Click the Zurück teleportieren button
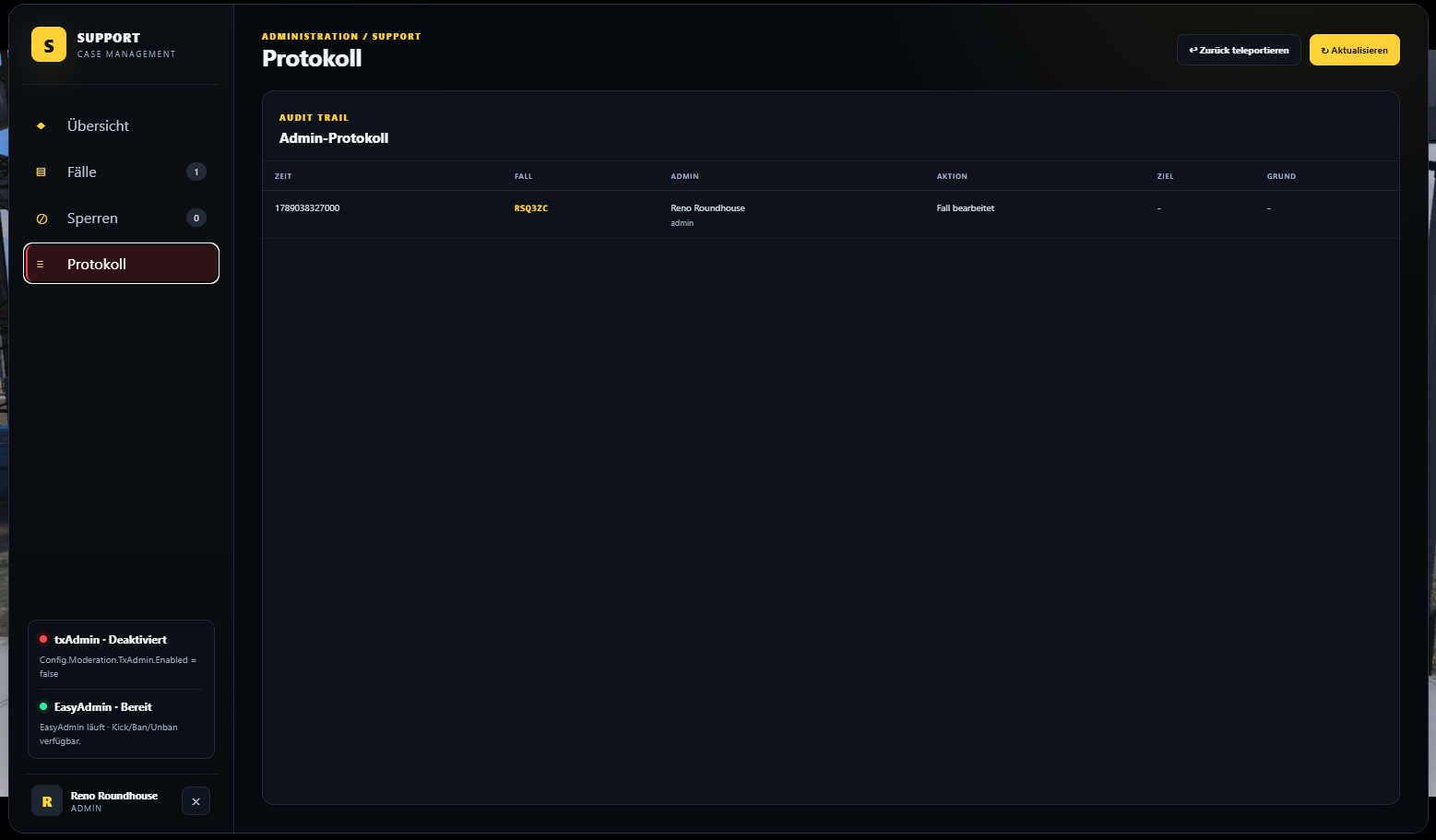Screen dimensions: 1436x840 click(1239, 50)
